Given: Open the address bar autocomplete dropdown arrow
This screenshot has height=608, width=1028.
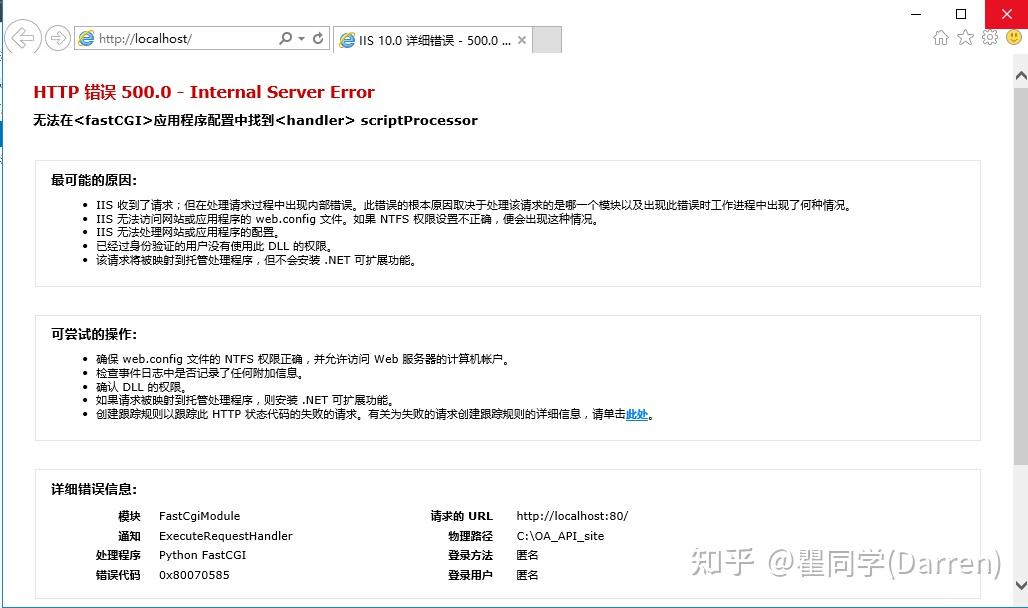Looking at the screenshot, I should [x=299, y=37].
